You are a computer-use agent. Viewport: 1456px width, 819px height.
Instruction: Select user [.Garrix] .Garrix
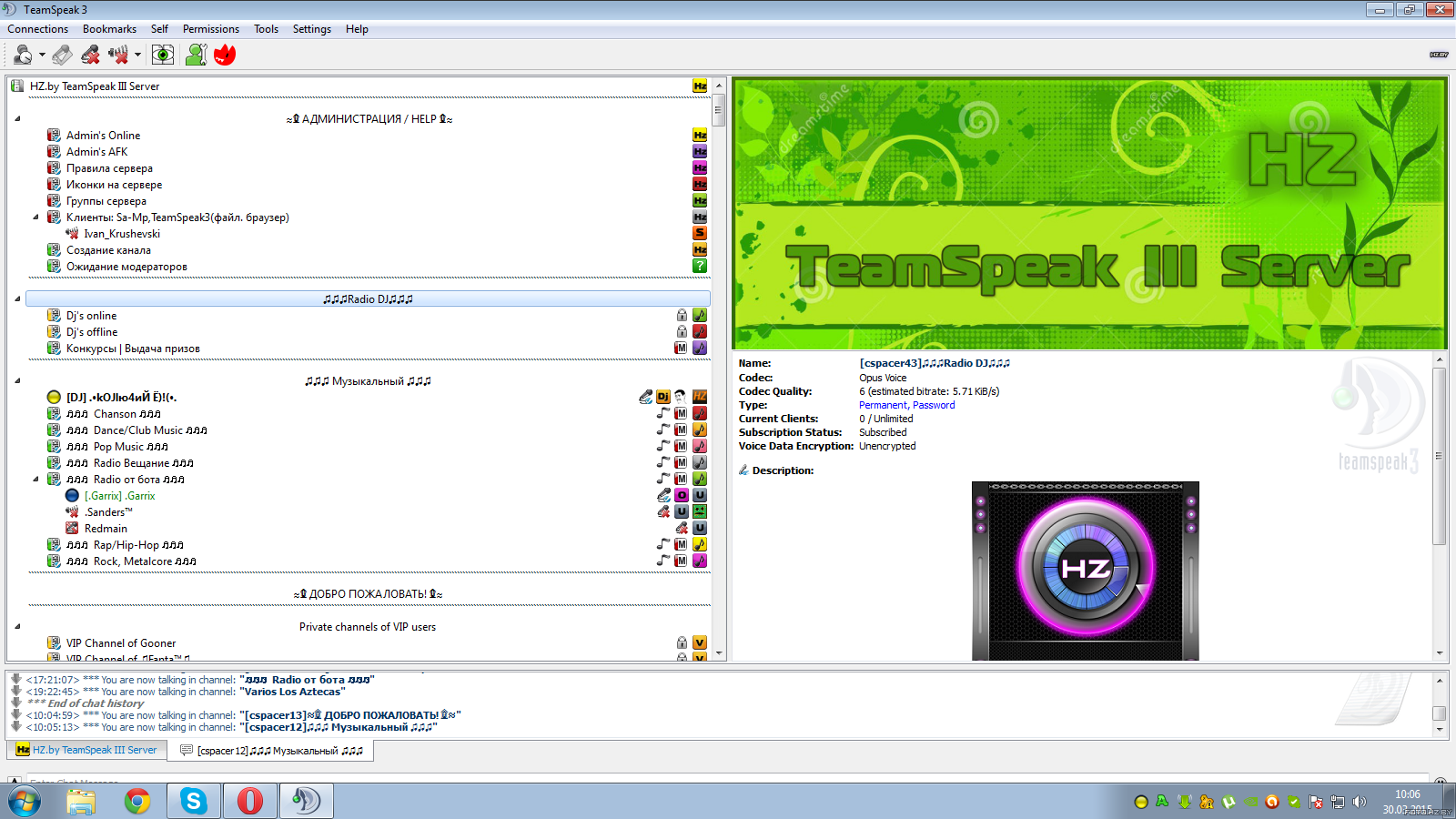[x=119, y=496]
